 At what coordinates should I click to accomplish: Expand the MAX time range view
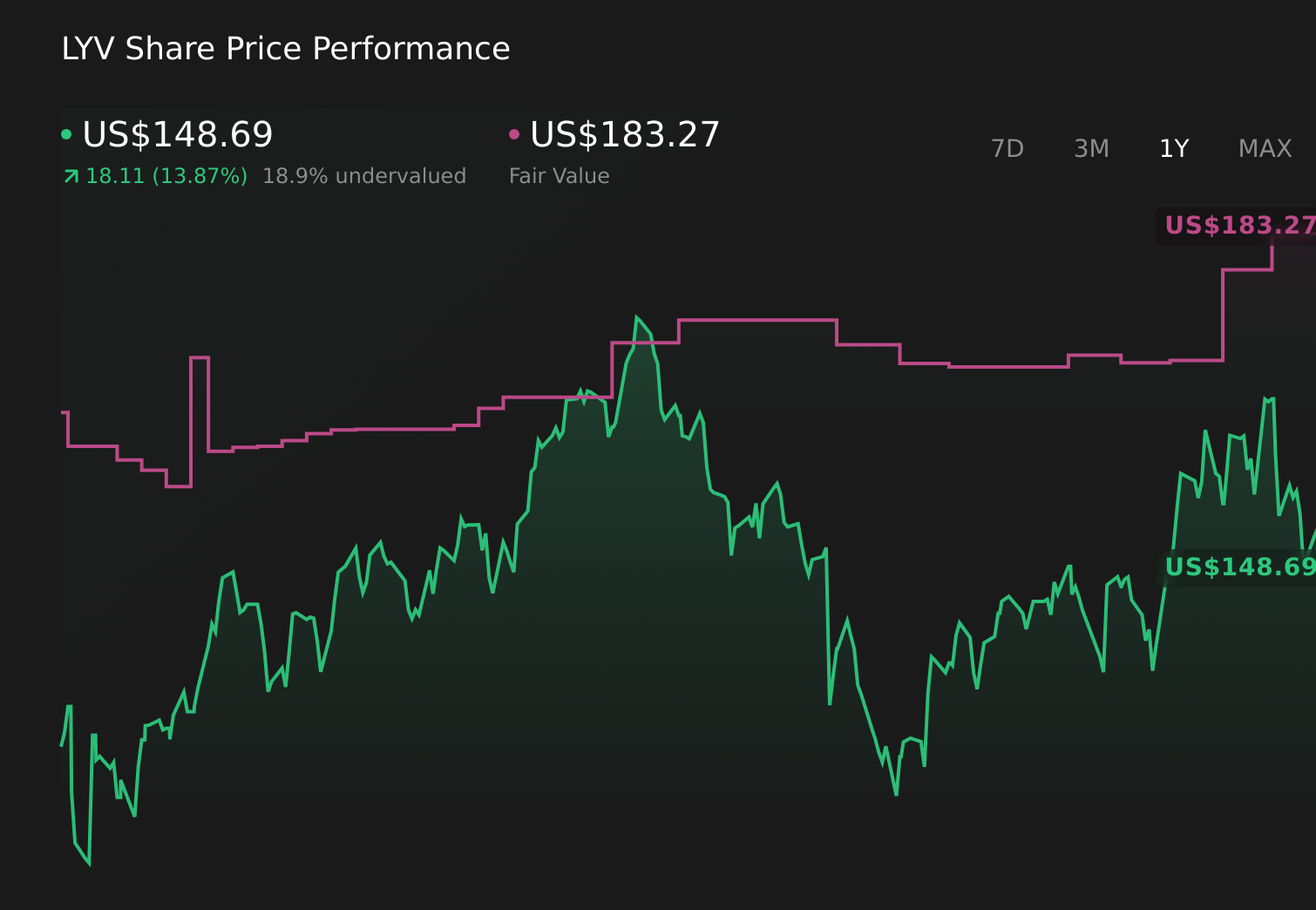[x=1265, y=148]
